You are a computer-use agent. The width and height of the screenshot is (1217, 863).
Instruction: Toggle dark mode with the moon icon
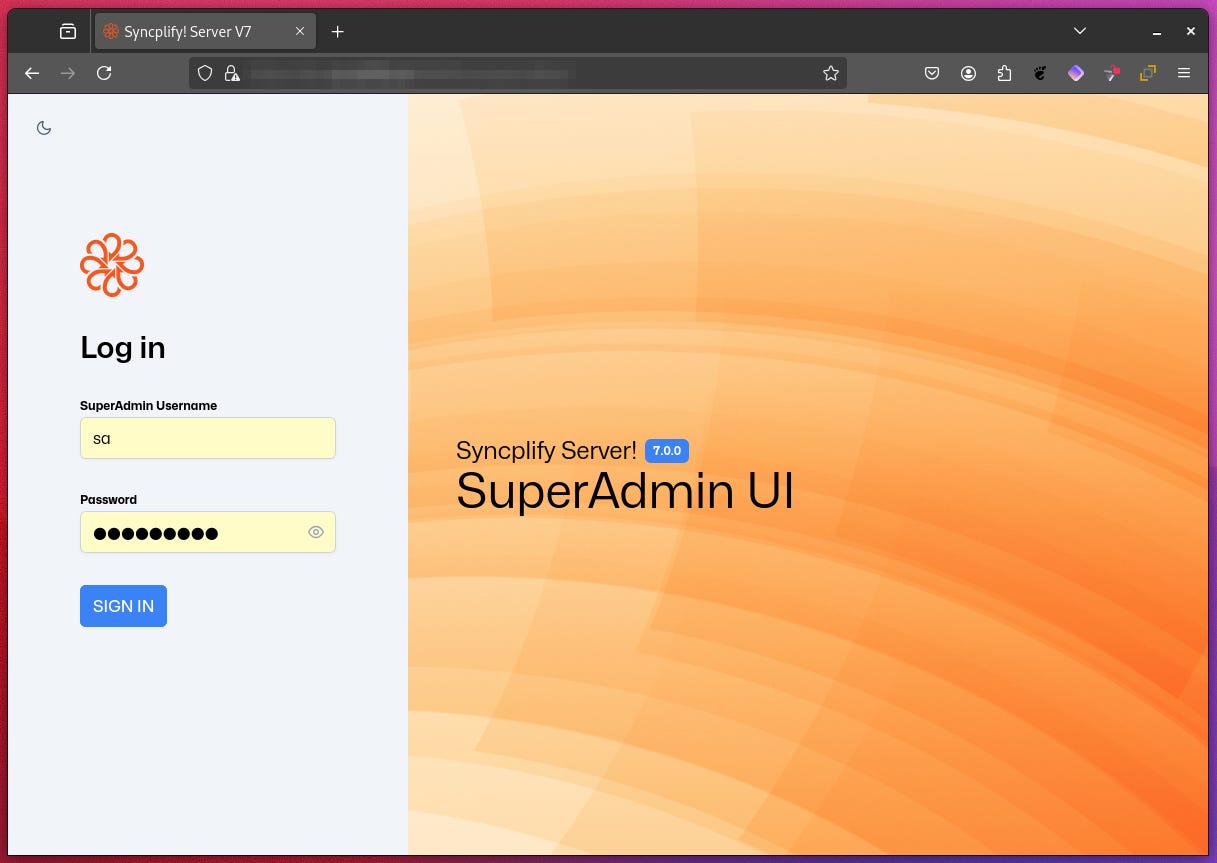pyautogui.click(x=44, y=128)
